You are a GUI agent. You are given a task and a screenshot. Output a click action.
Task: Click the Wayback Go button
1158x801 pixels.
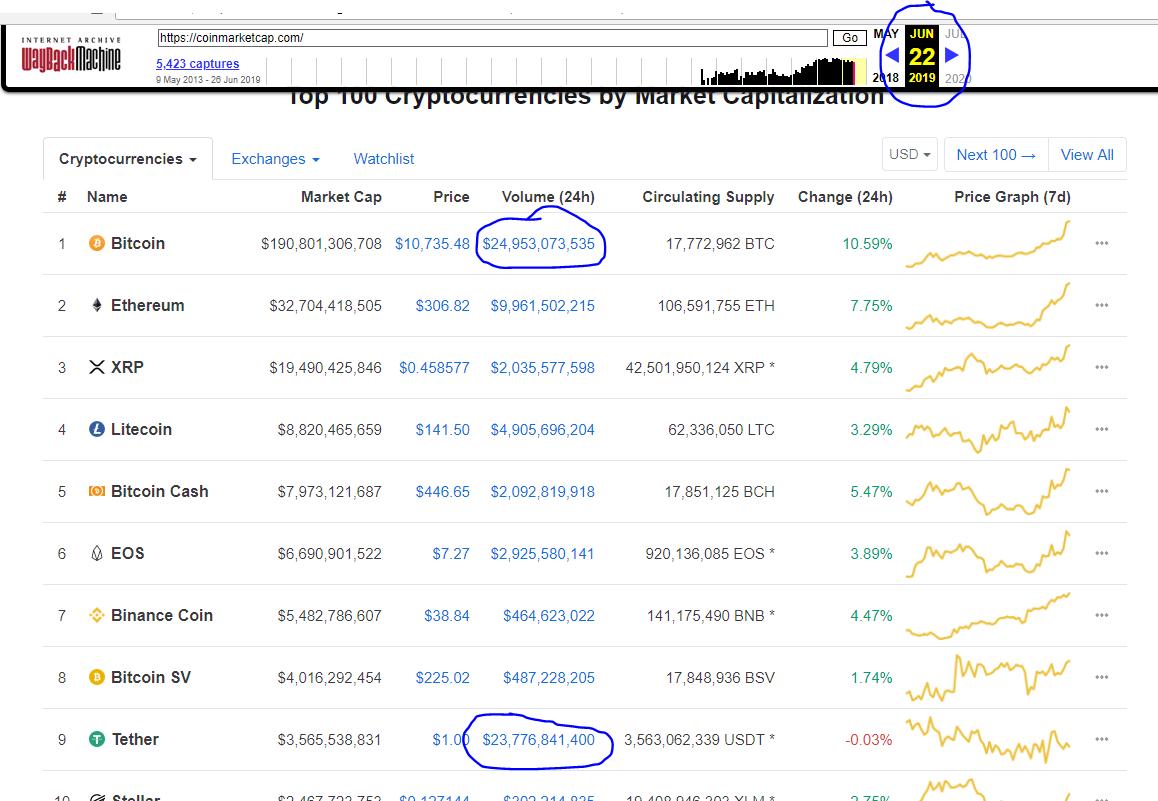tap(850, 38)
